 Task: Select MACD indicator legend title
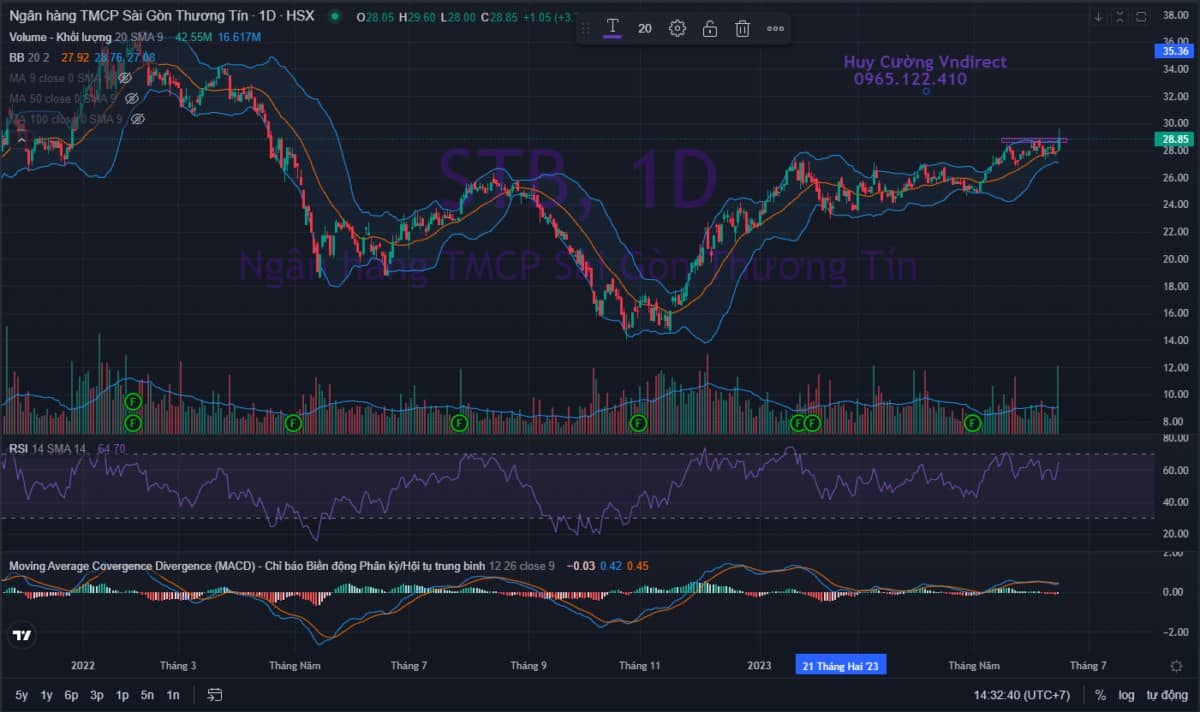[247, 566]
